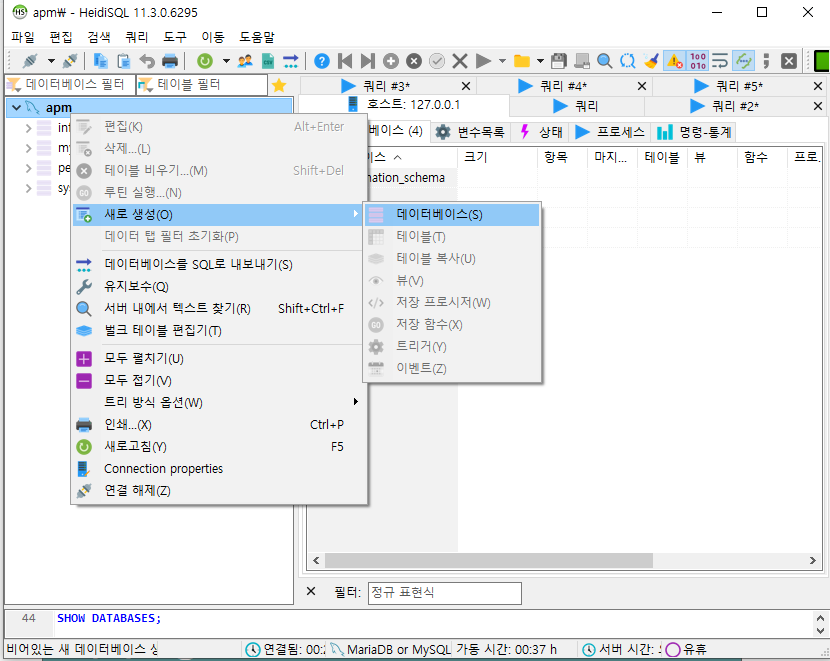Click the run query play icon
Image resolution: width=830 pixels, height=661 pixels.
tap(483, 61)
